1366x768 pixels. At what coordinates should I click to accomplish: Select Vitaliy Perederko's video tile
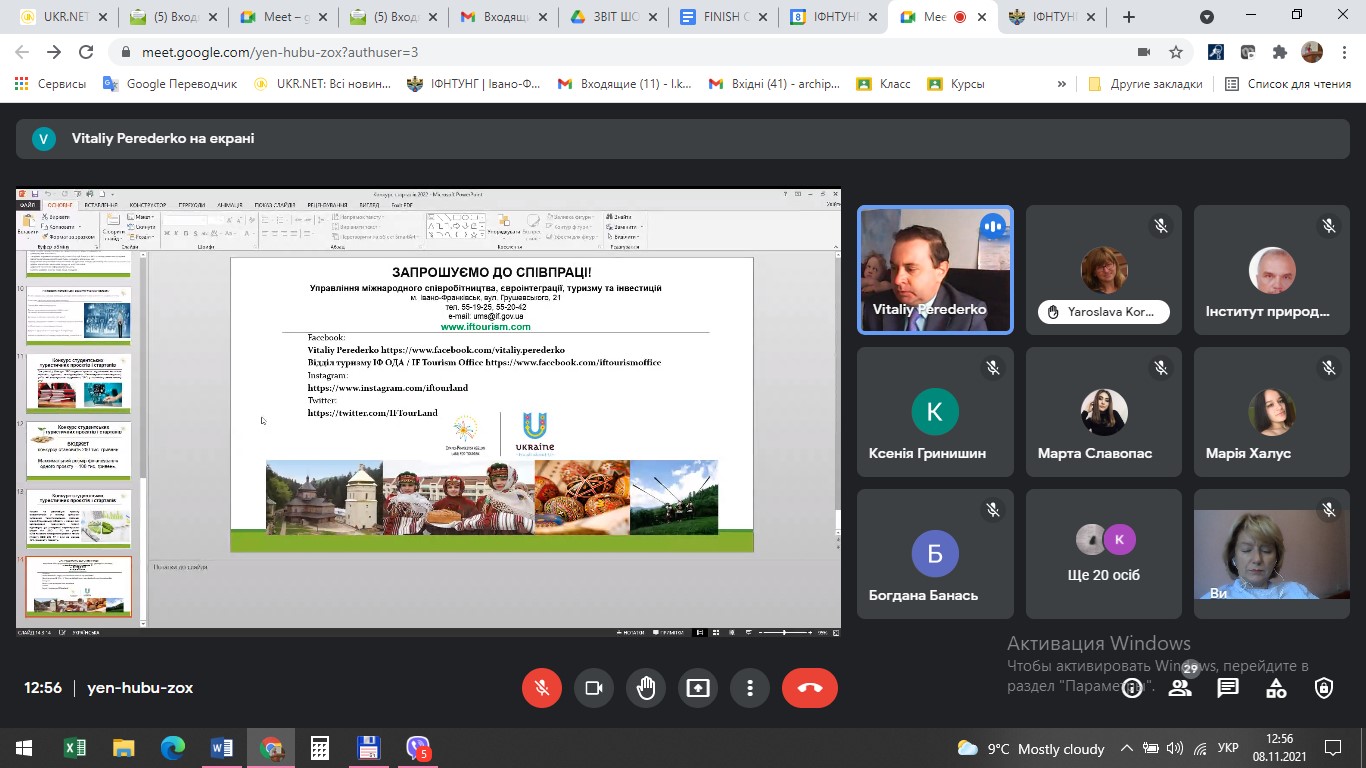(935, 269)
